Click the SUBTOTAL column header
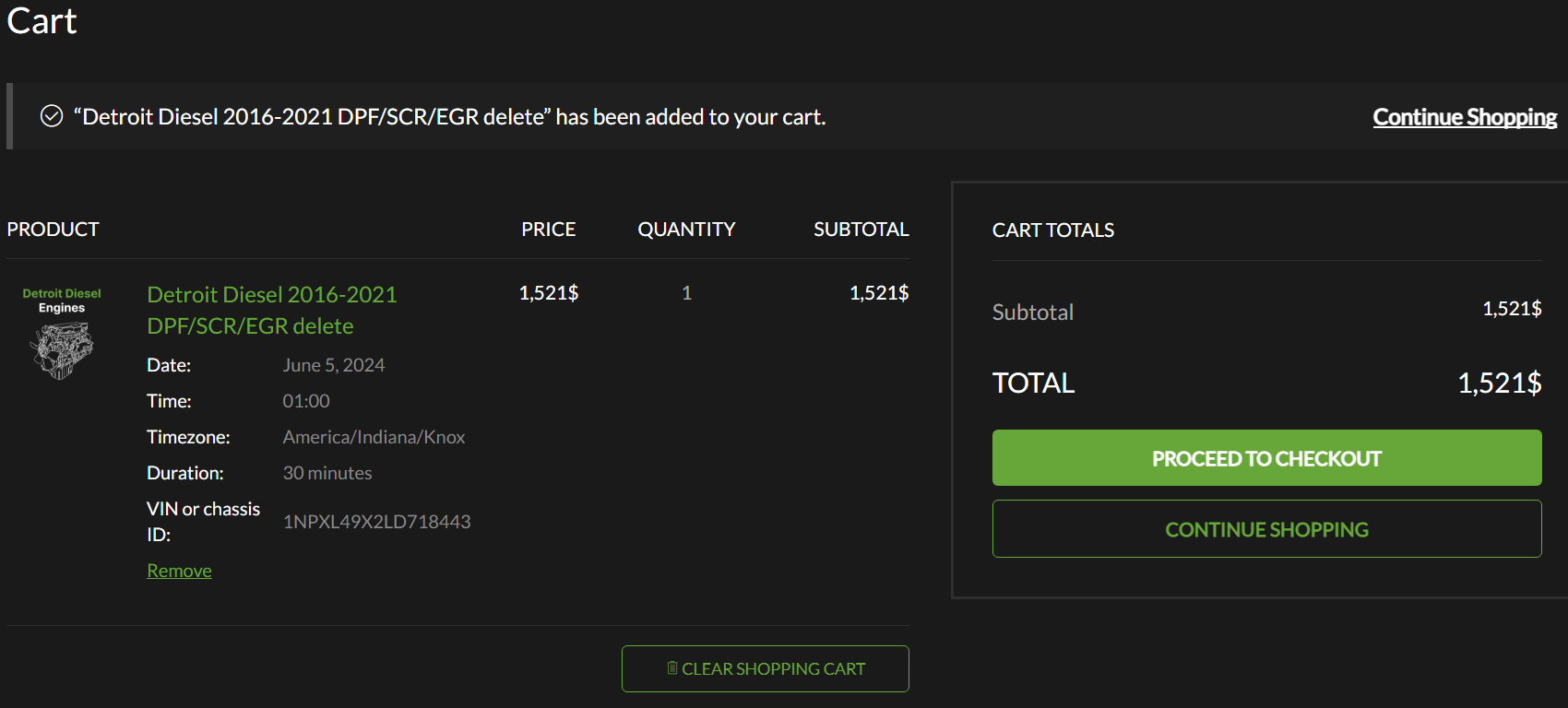Screen dimensions: 1568x708 click(x=861, y=230)
